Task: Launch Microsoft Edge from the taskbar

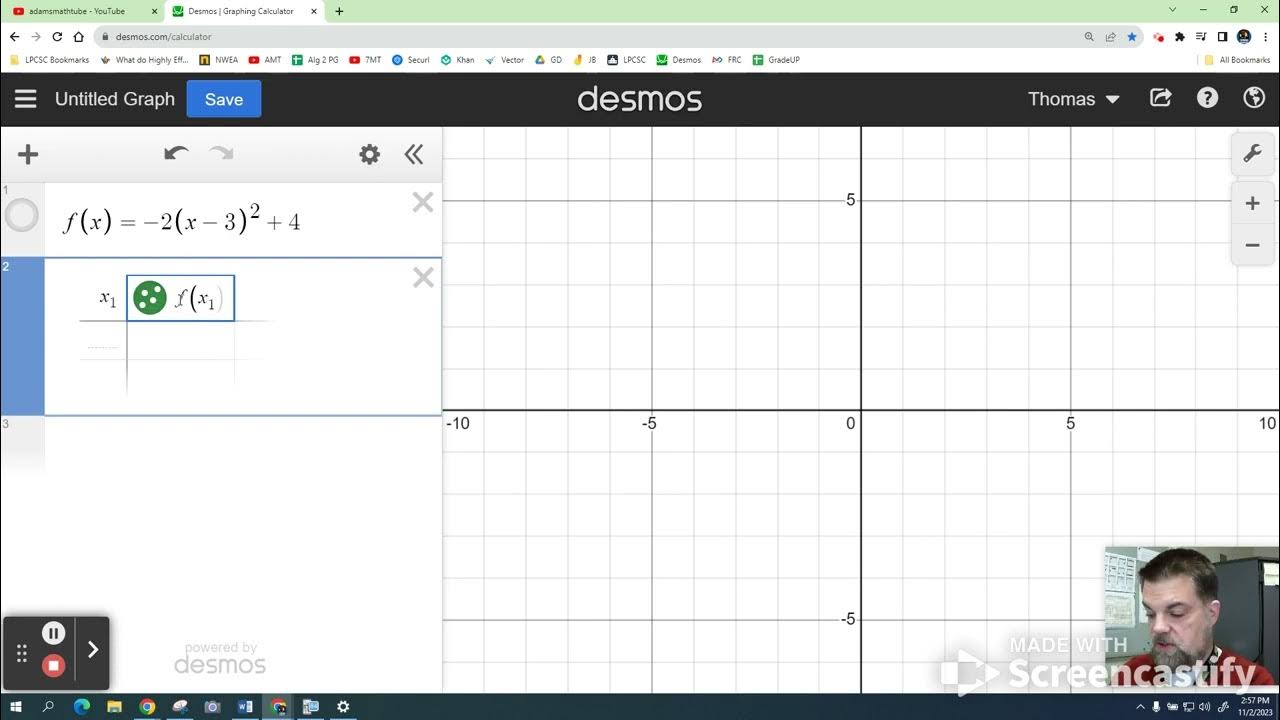Action: coord(81,706)
